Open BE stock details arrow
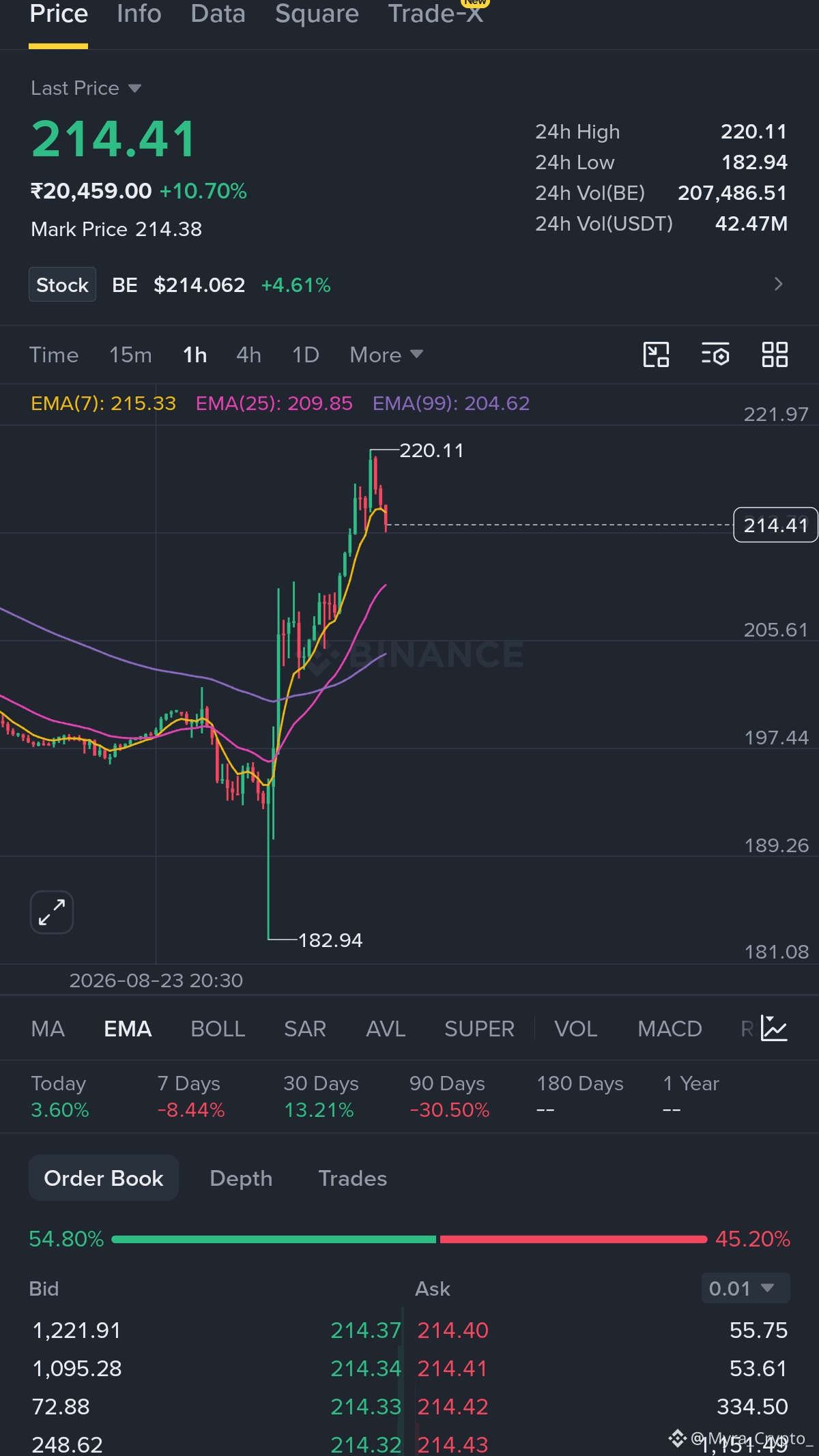The image size is (819, 1456). coord(778,284)
